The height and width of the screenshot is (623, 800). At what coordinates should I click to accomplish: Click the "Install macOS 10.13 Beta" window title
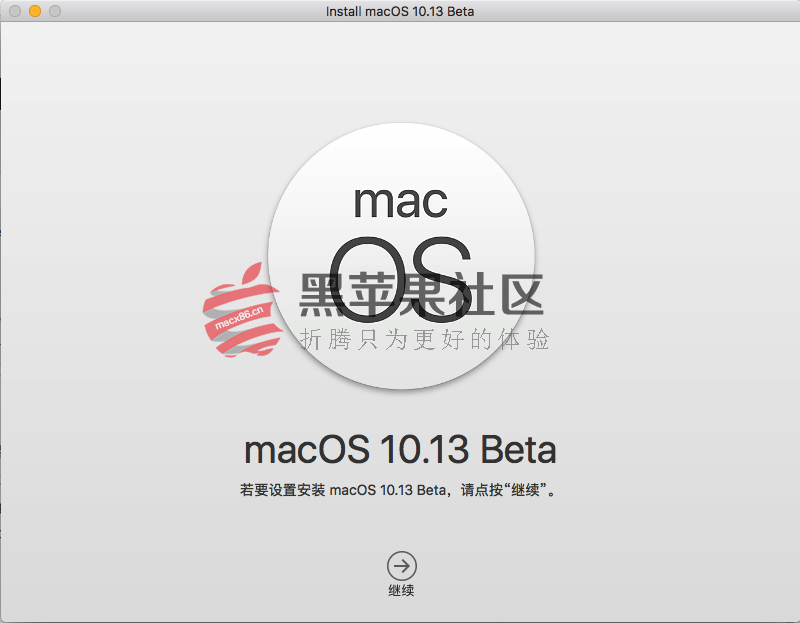[x=400, y=11]
